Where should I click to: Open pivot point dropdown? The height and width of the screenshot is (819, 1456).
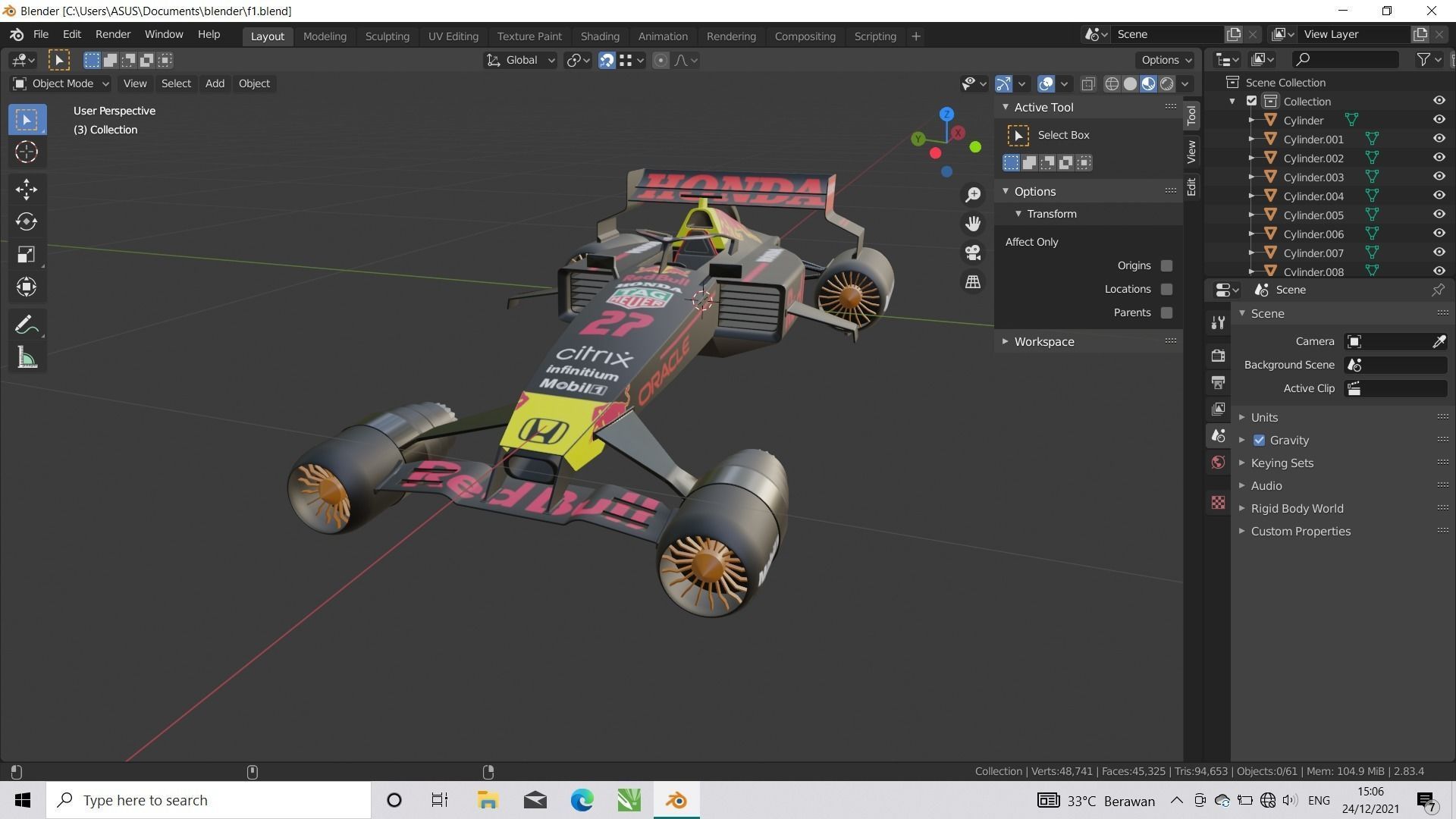(578, 61)
